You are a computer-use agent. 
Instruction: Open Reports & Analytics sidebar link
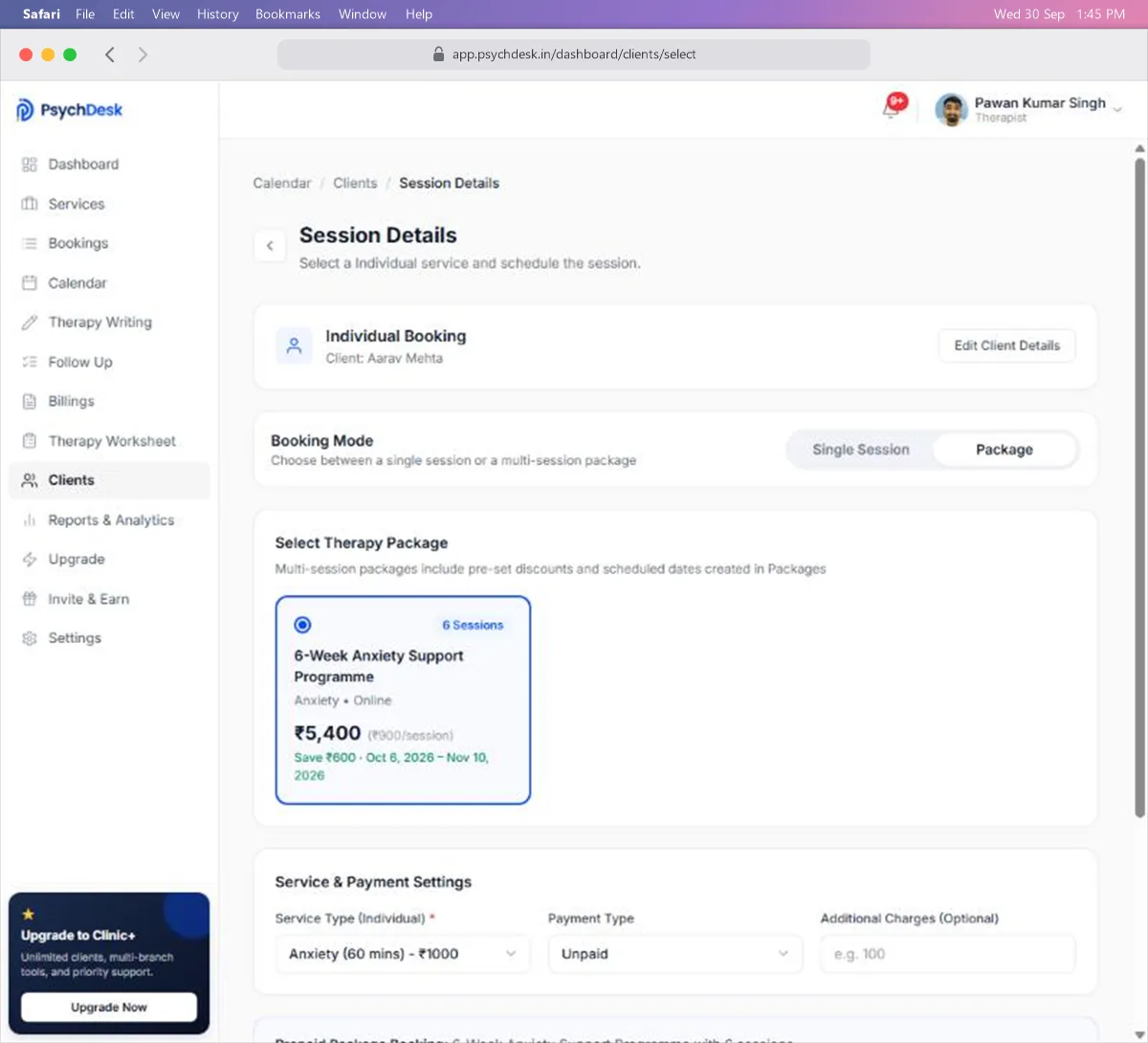pos(109,521)
